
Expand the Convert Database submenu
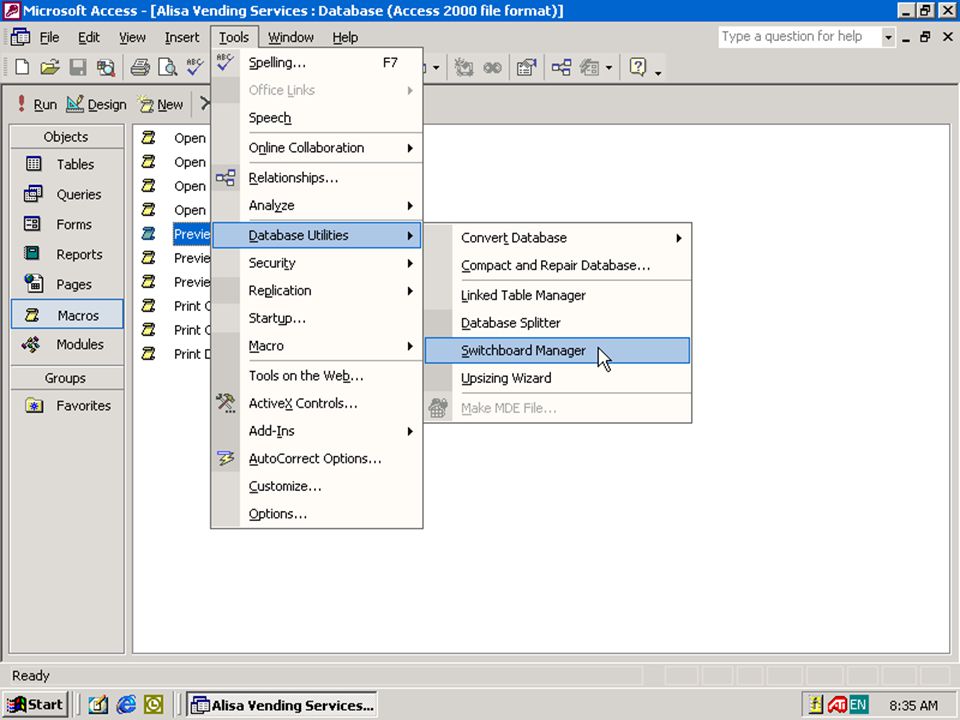[558, 238]
